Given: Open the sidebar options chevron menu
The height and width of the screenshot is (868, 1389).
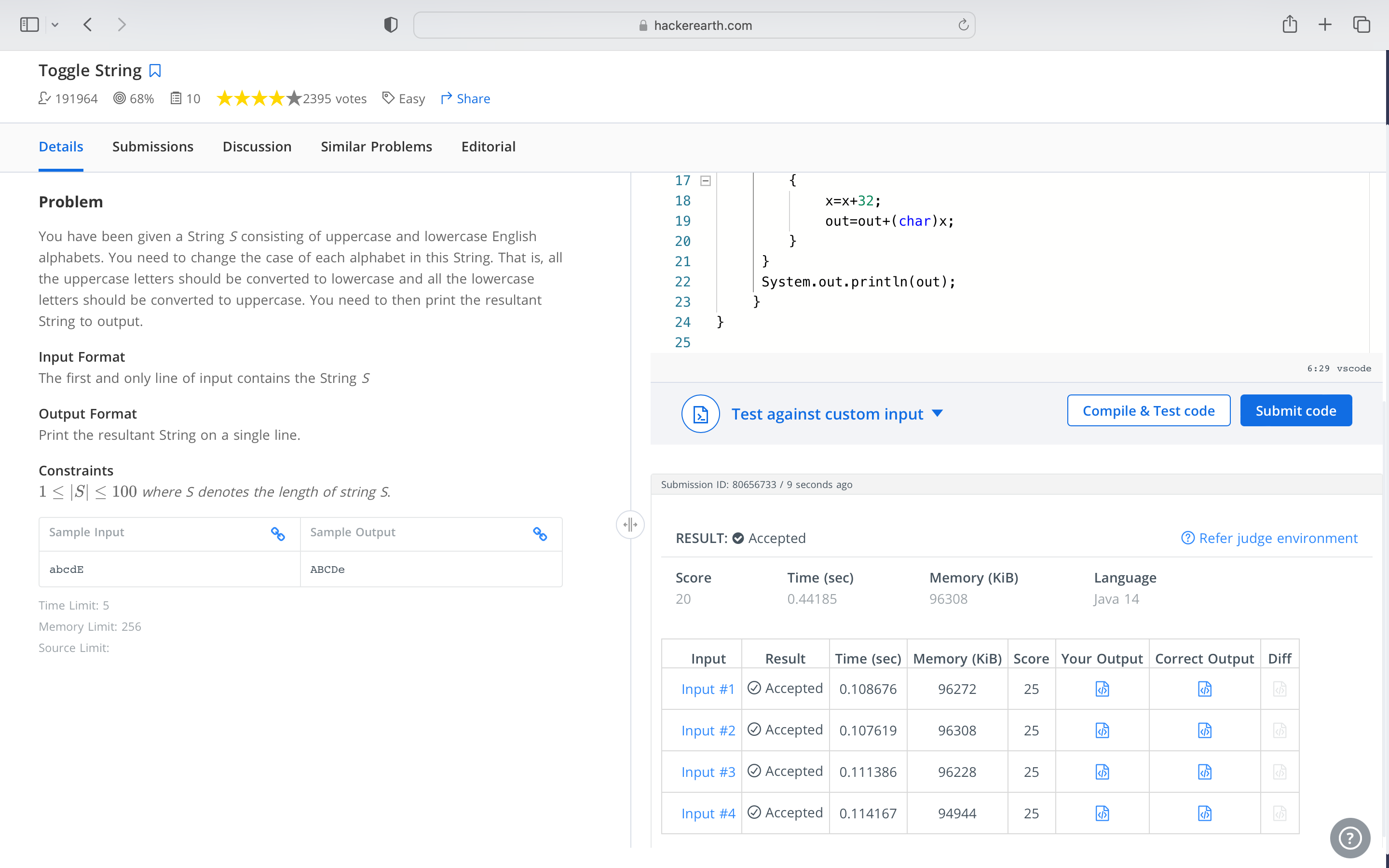Looking at the screenshot, I should (55, 25).
